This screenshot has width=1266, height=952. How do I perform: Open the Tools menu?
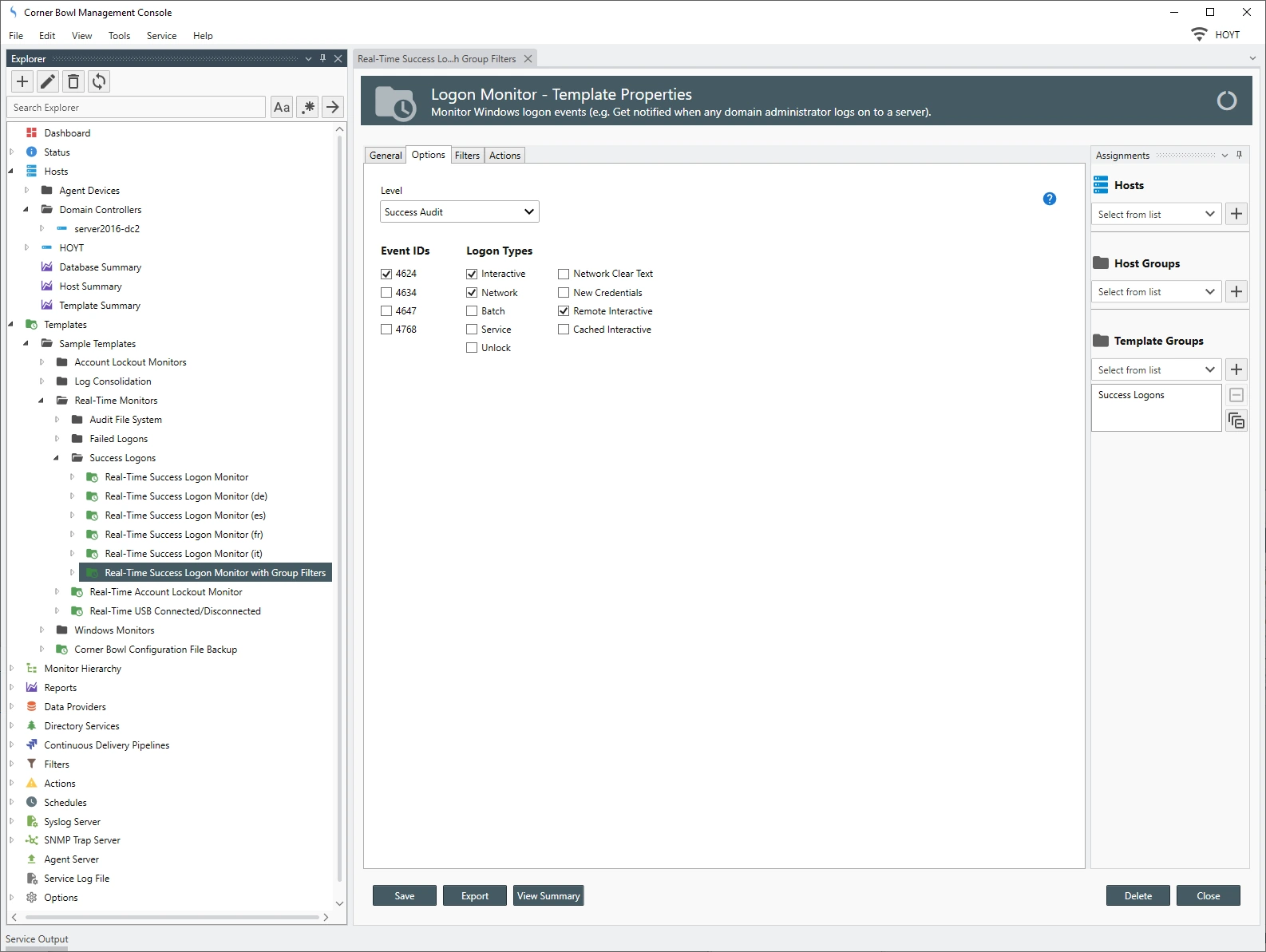(119, 36)
